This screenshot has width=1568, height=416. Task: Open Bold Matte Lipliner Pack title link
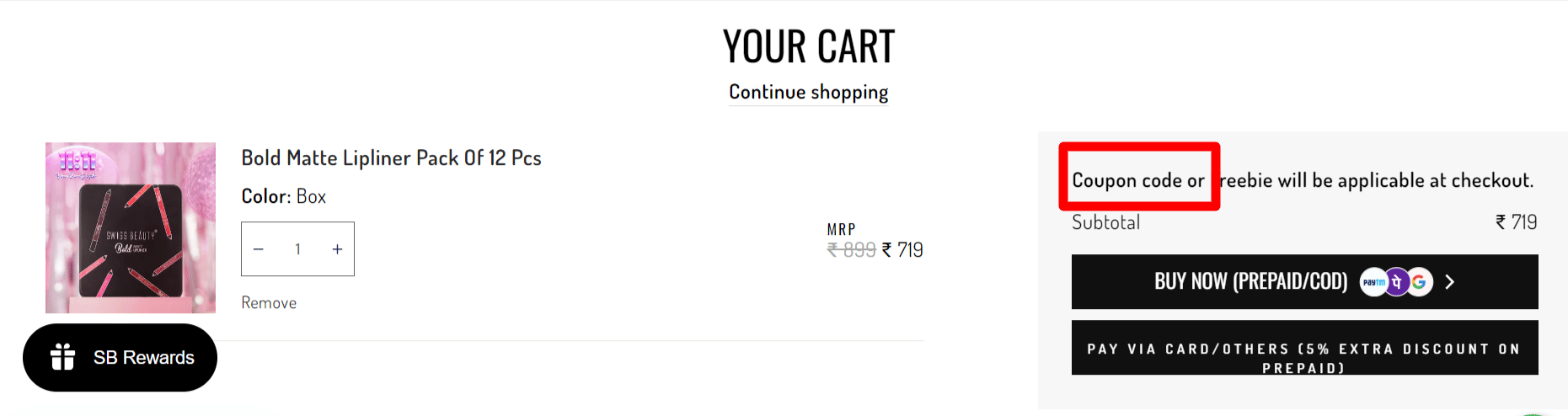[x=391, y=158]
